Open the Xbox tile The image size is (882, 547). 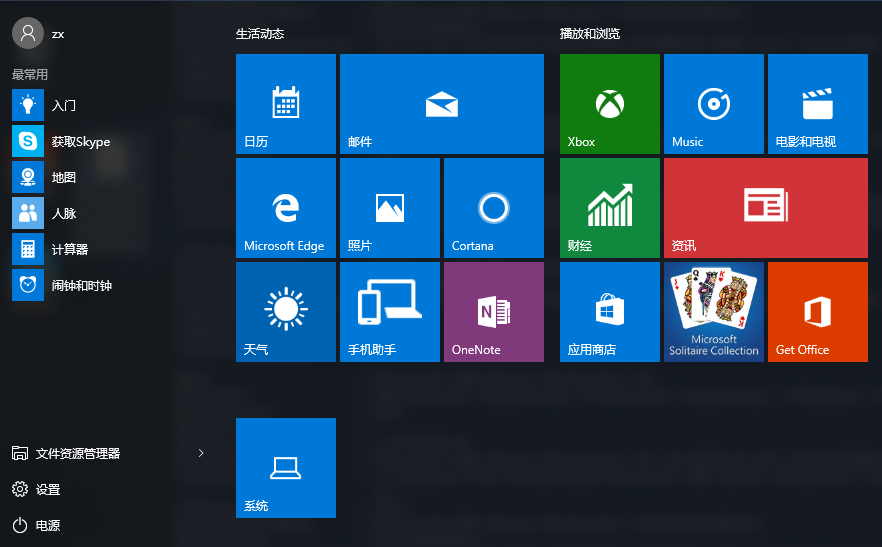(610, 104)
